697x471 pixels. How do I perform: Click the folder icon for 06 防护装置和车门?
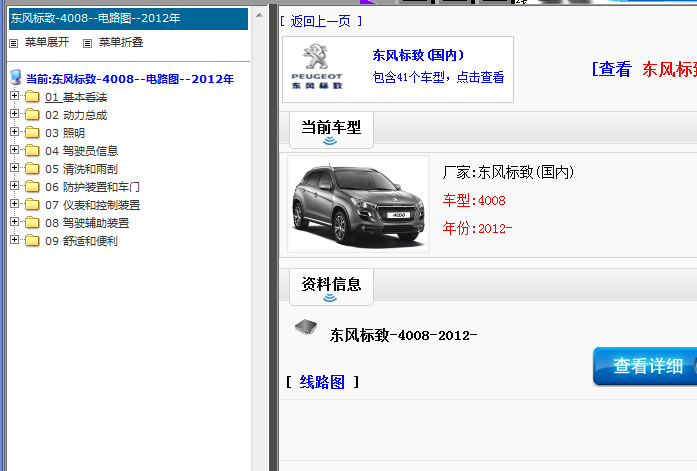pyautogui.click(x=32, y=187)
